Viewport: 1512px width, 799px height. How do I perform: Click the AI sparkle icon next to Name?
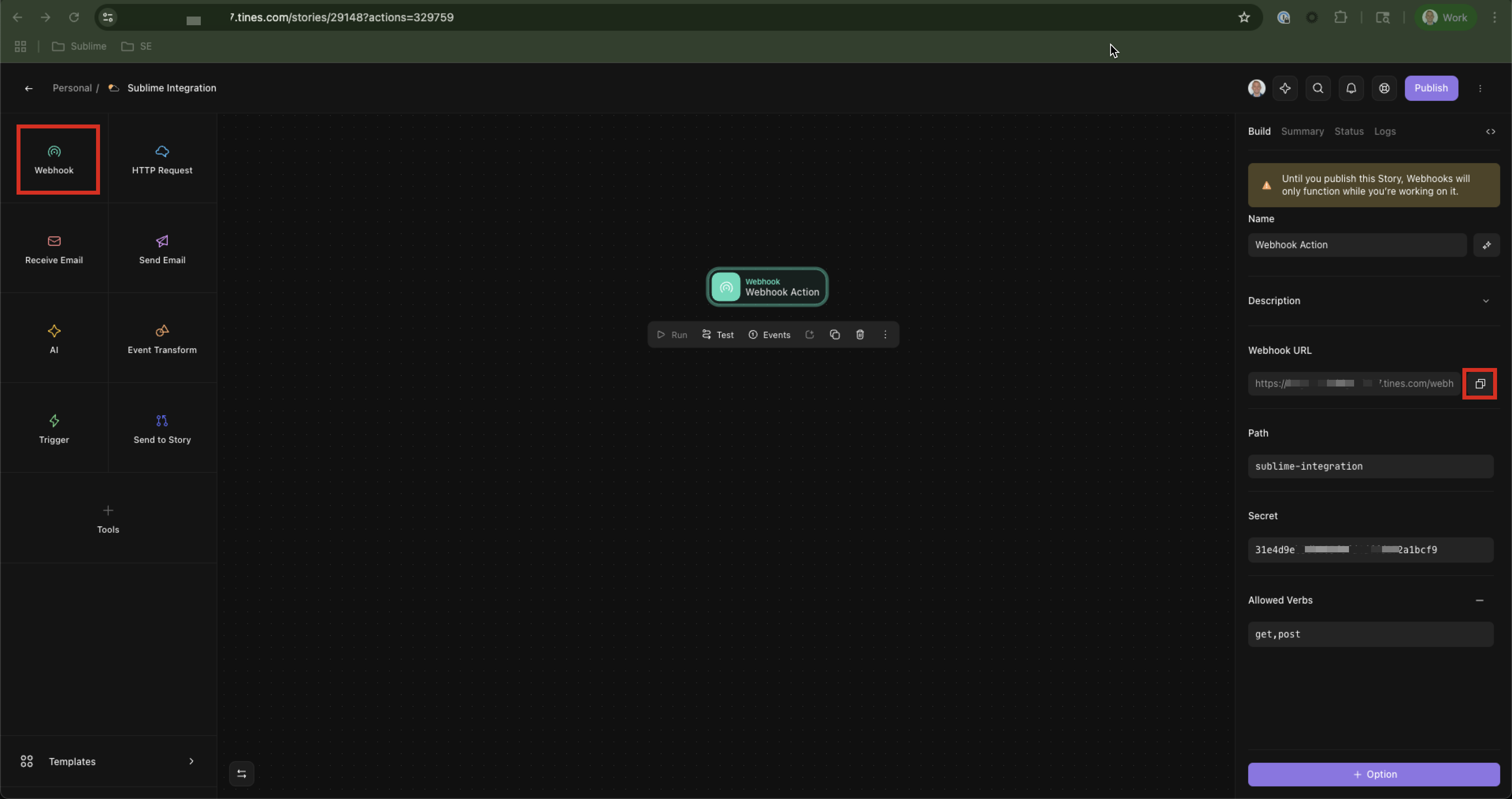pyautogui.click(x=1486, y=245)
